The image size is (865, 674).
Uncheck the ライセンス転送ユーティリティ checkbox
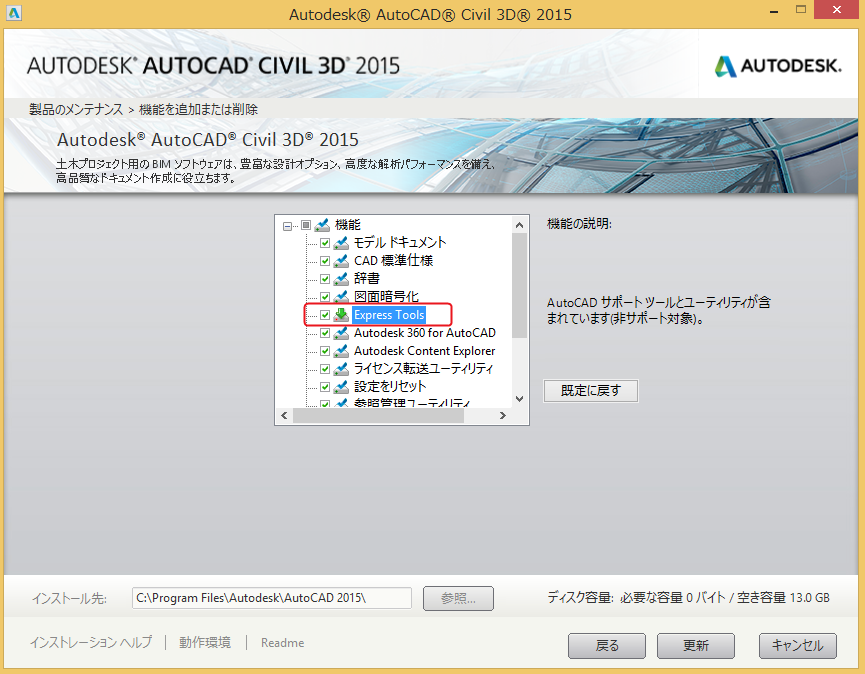click(325, 369)
